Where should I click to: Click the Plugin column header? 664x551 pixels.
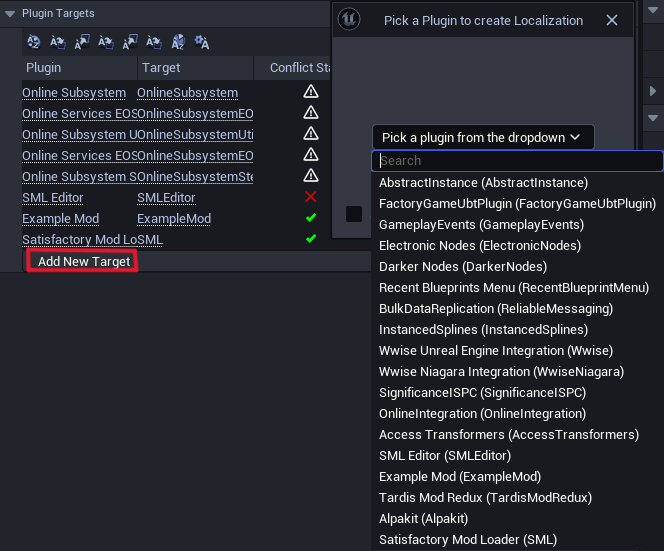click(x=79, y=68)
